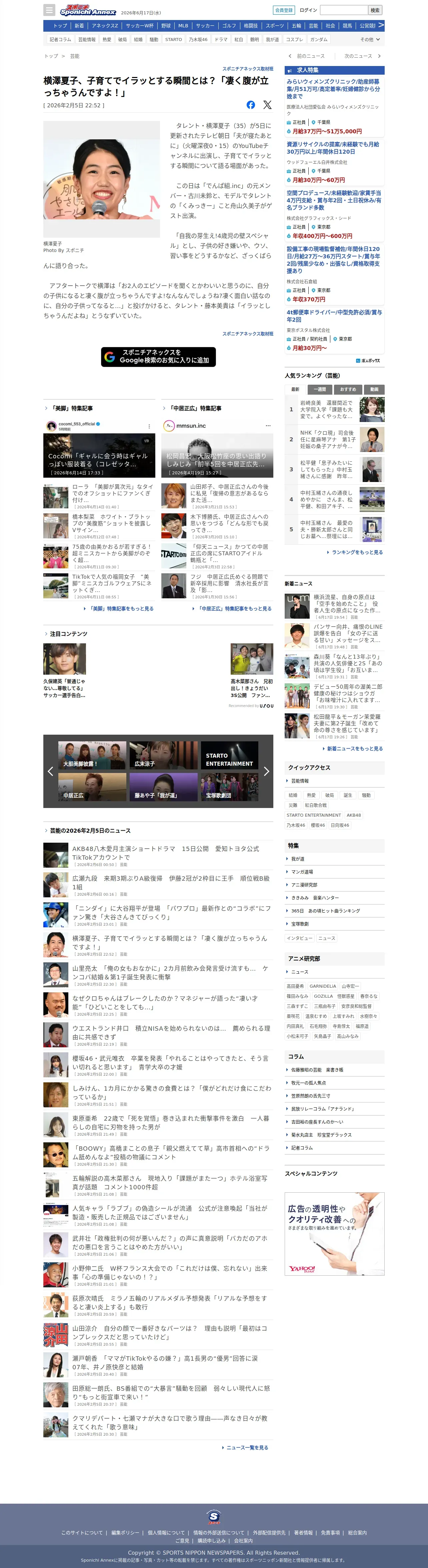The width and height of the screenshot is (428, 1568).
Task: Open the Yahoo! JAPAN advertisement banner
Action: point(334,1234)
